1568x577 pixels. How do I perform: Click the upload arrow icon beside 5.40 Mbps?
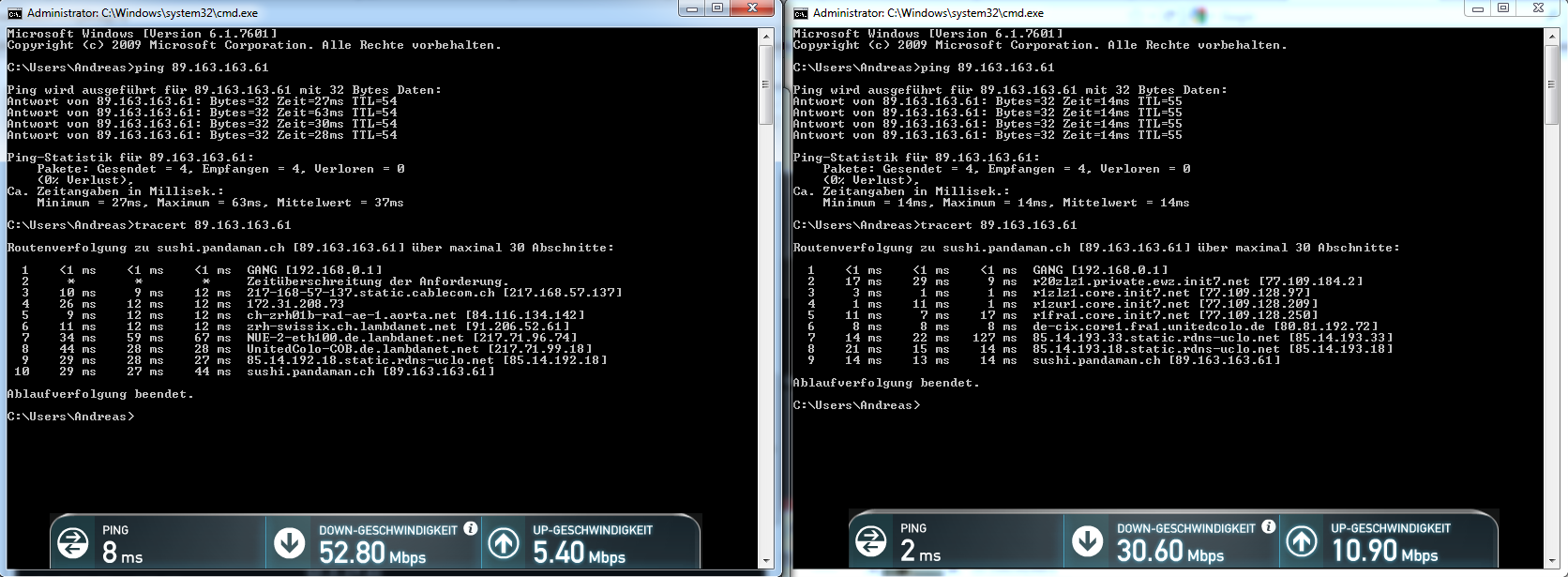pyautogui.click(x=504, y=543)
